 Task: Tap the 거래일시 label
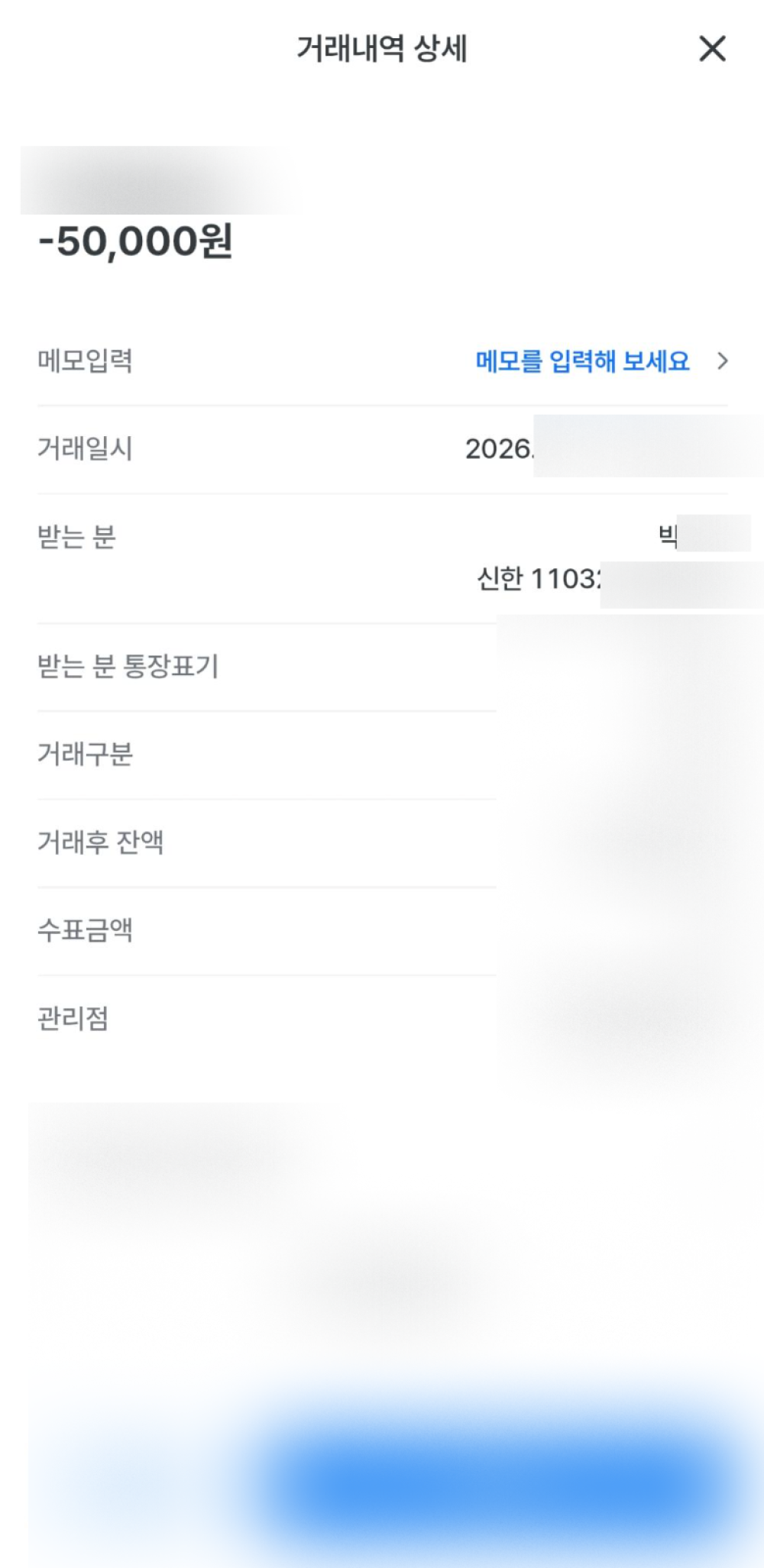pos(85,448)
